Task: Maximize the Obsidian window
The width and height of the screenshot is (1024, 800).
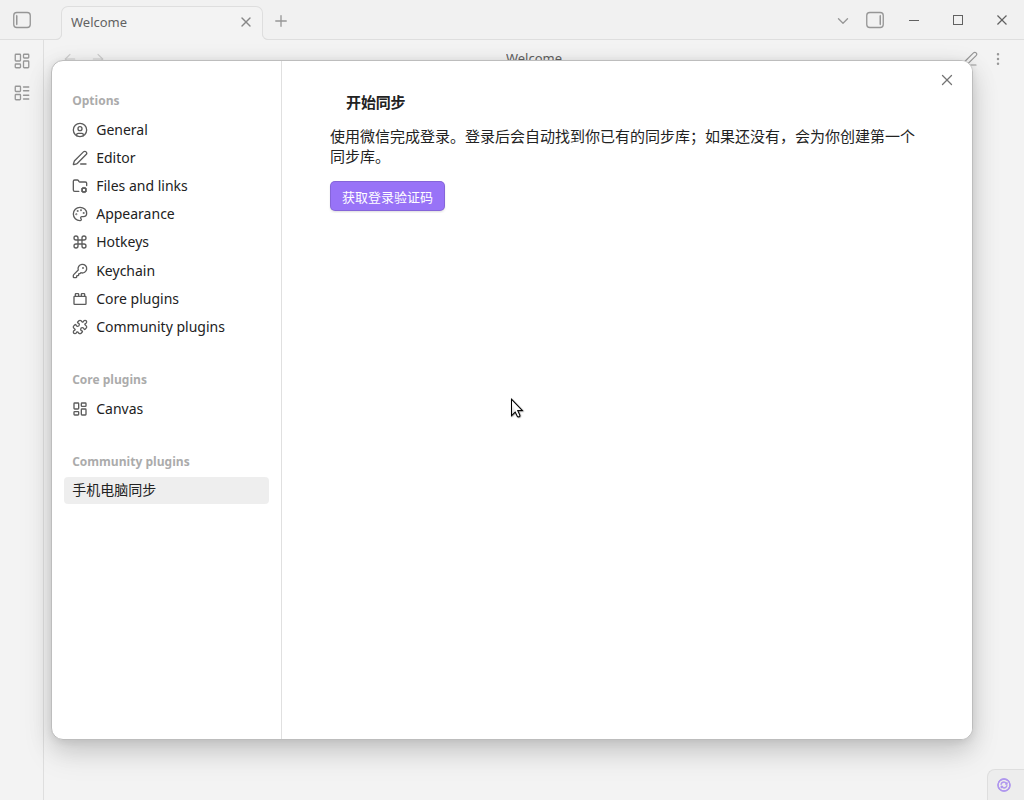Action: click(x=958, y=20)
